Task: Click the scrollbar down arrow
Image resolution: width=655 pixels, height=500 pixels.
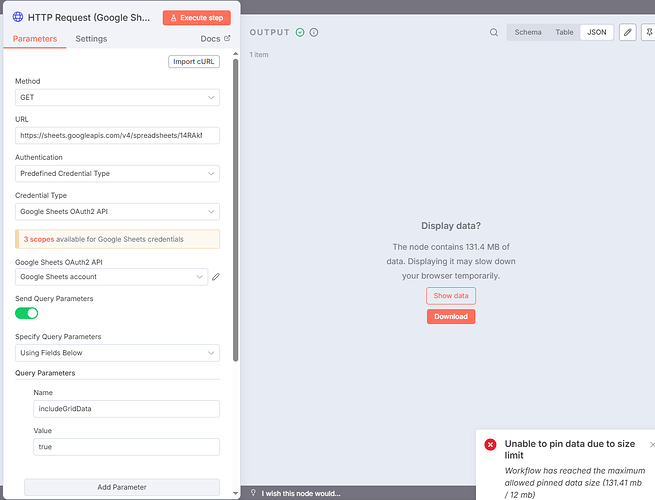Action: point(236,493)
